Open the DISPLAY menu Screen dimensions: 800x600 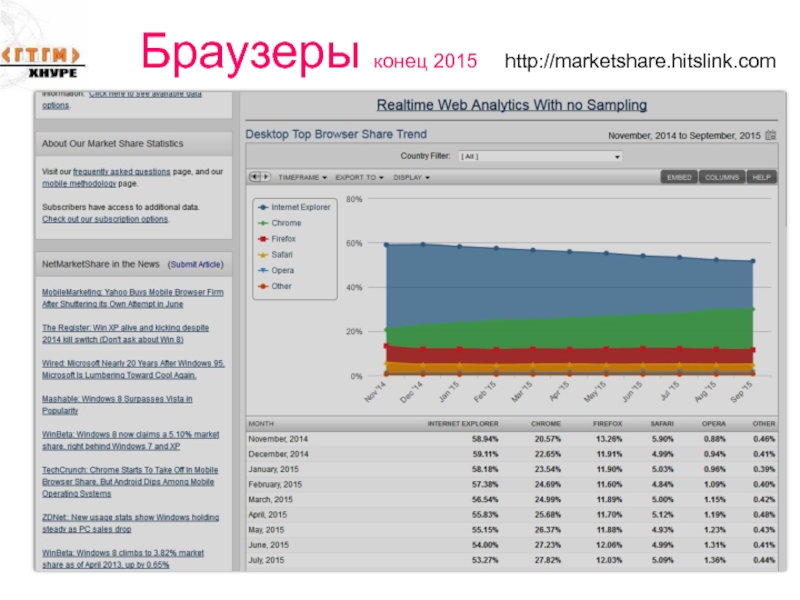(x=411, y=178)
